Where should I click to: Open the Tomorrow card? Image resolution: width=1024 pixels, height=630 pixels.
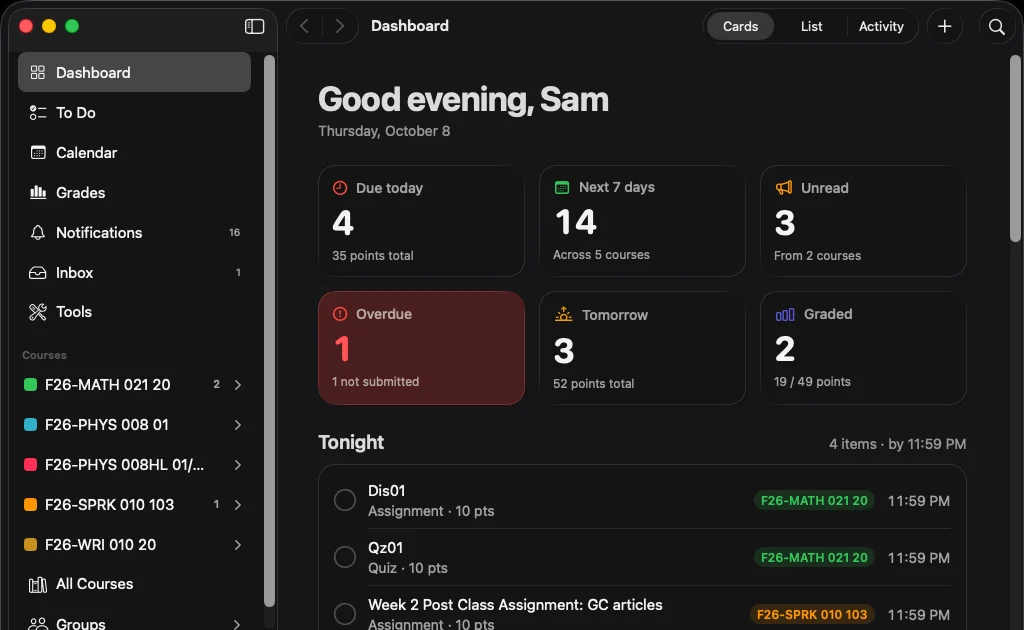[x=642, y=348]
